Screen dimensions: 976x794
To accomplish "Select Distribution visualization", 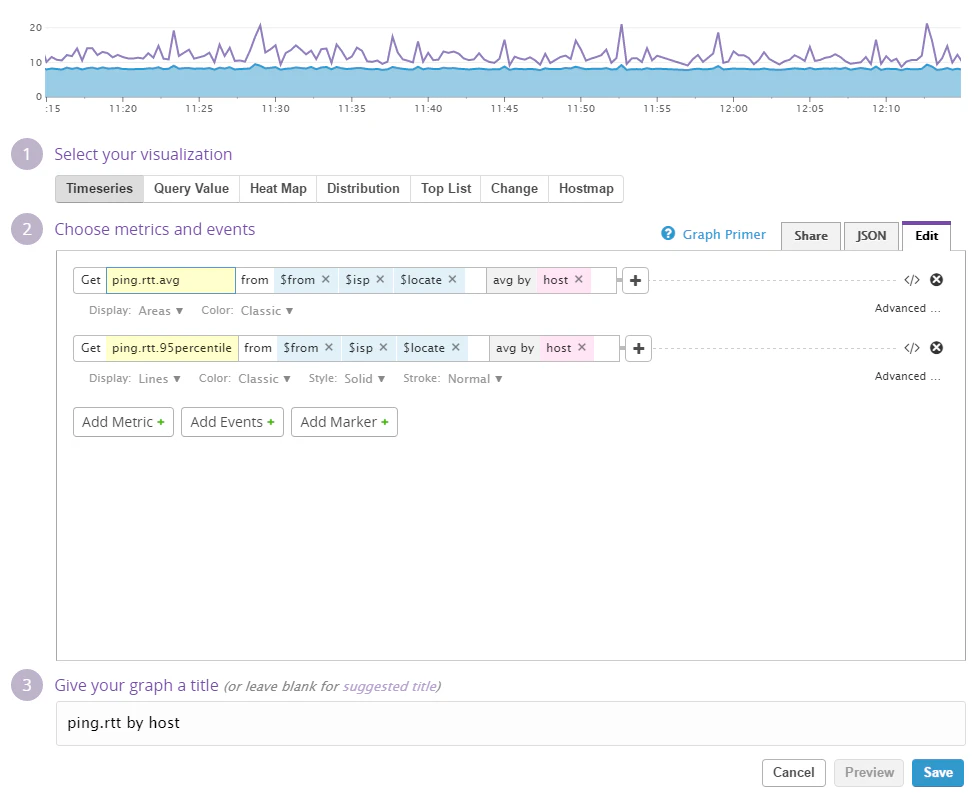I will click(364, 189).
